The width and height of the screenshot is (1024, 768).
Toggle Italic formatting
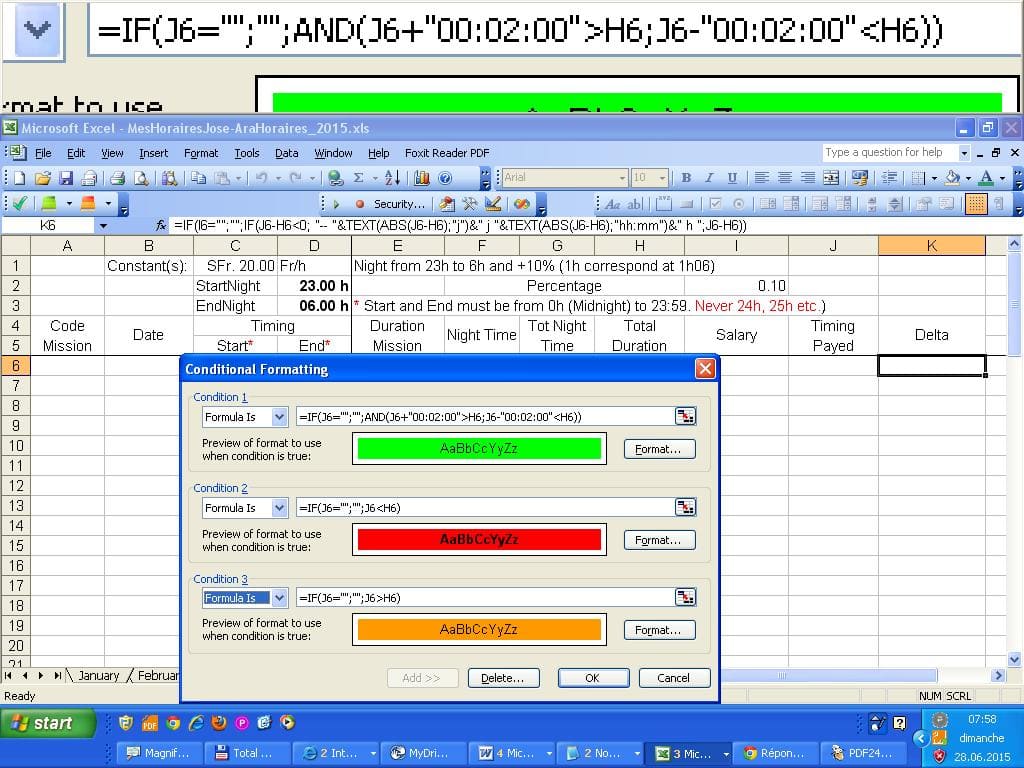click(709, 178)
